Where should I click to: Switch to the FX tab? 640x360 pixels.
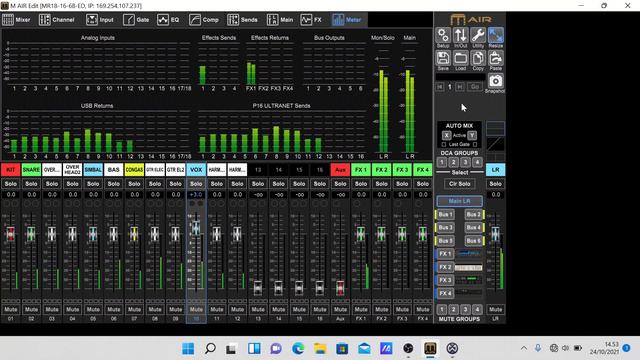tap(311, 20)
